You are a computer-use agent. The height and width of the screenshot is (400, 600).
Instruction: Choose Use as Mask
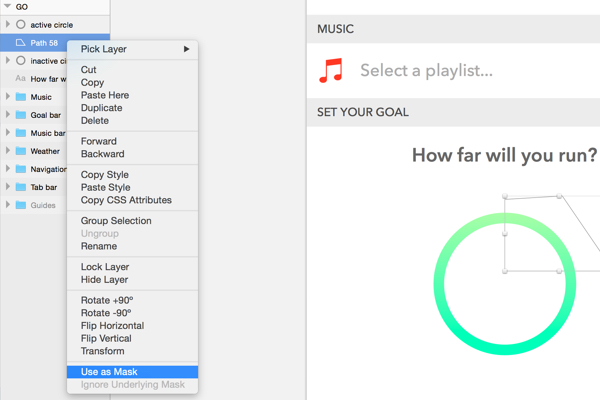132,372
